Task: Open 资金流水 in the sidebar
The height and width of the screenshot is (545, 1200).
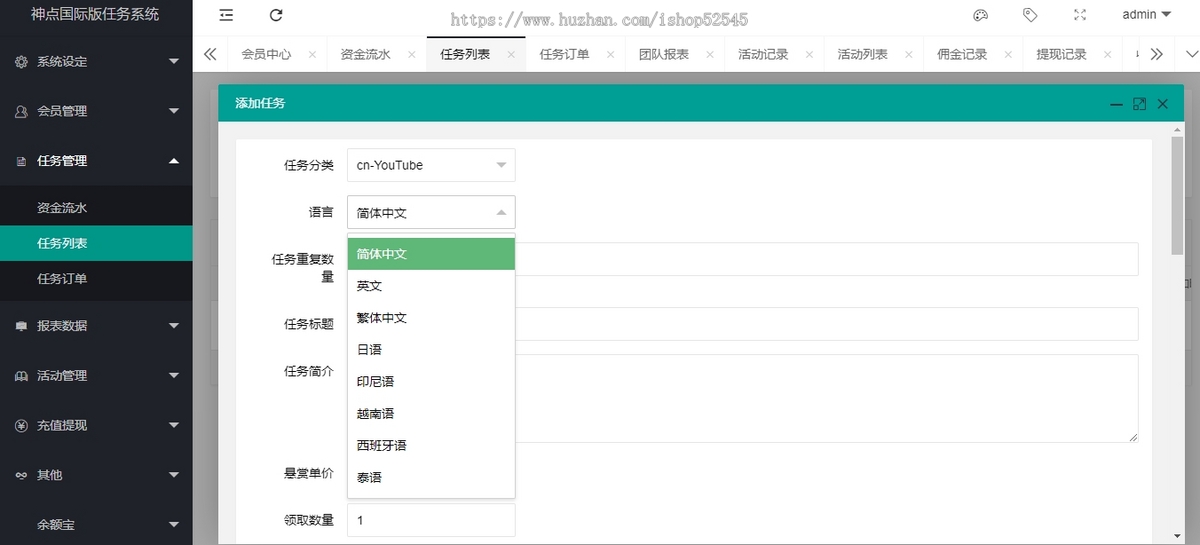Action: click(x=96, y=208)
